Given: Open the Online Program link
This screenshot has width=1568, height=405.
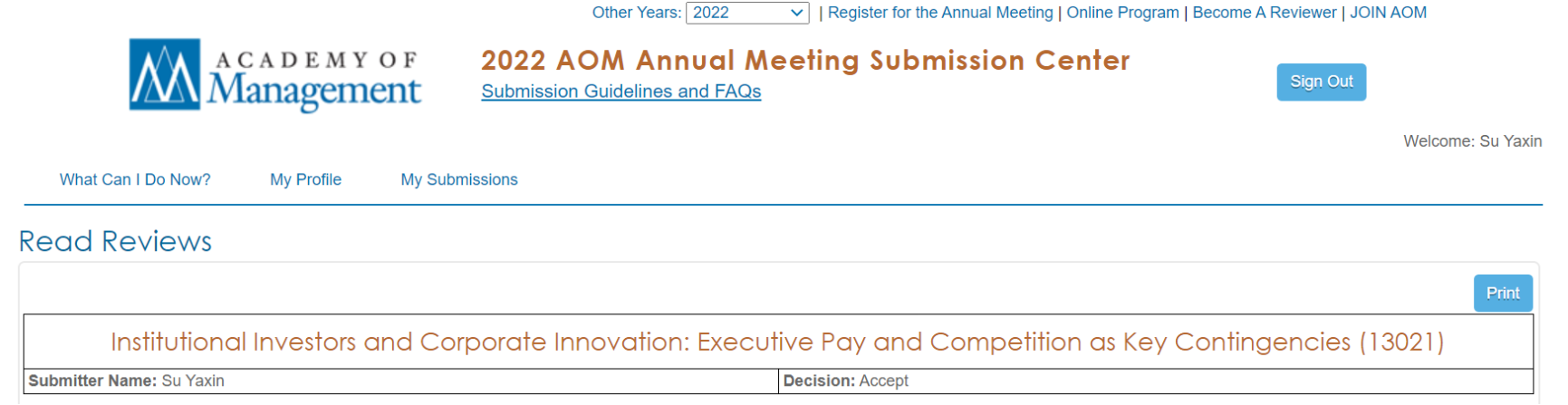Looking at the screenshot, I should pos(1122,13).
